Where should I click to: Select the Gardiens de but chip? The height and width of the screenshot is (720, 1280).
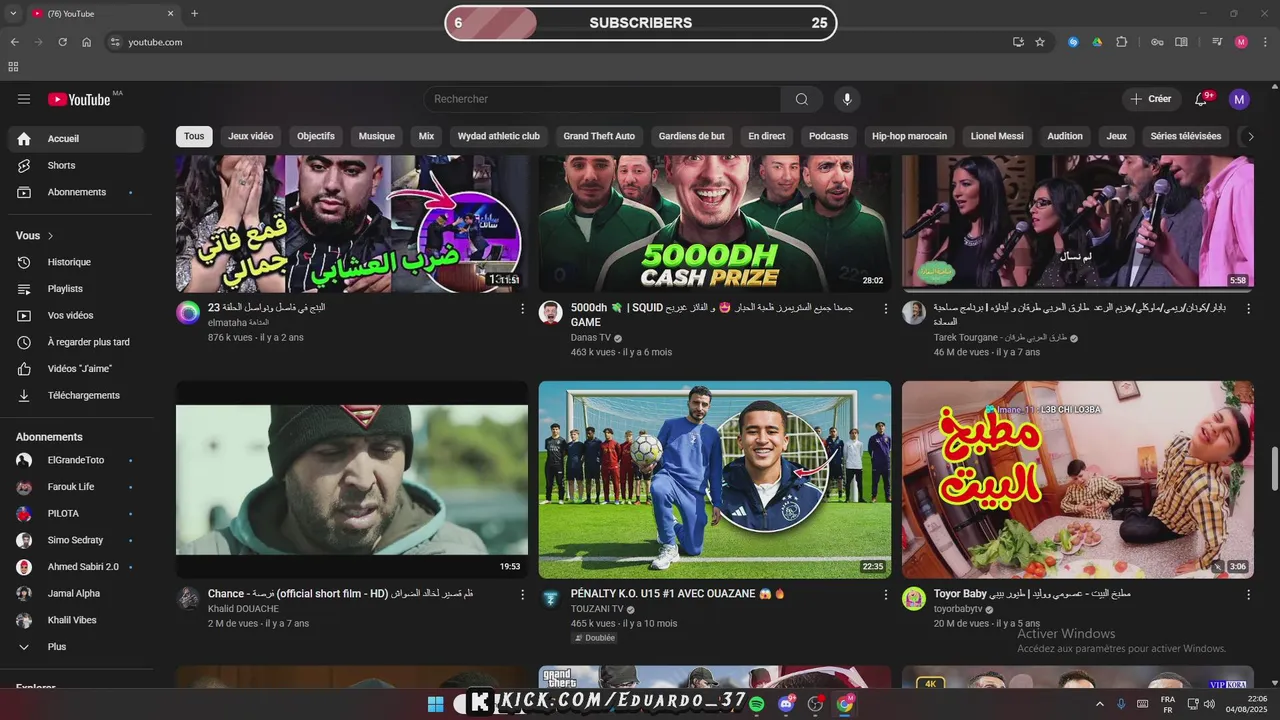pyautogui.click(x=692, y=136)
